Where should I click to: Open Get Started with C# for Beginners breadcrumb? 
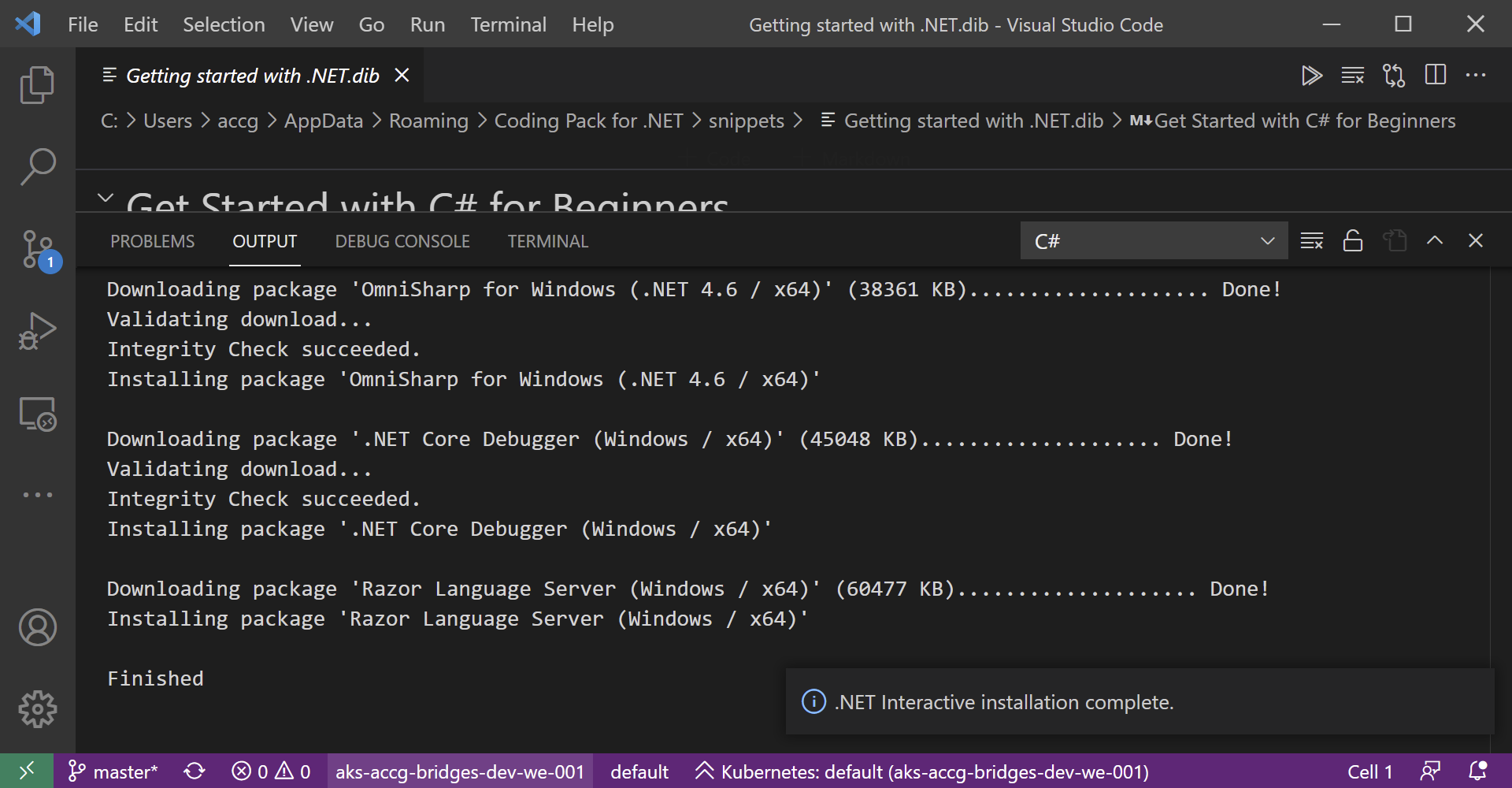coord(1292,121)
